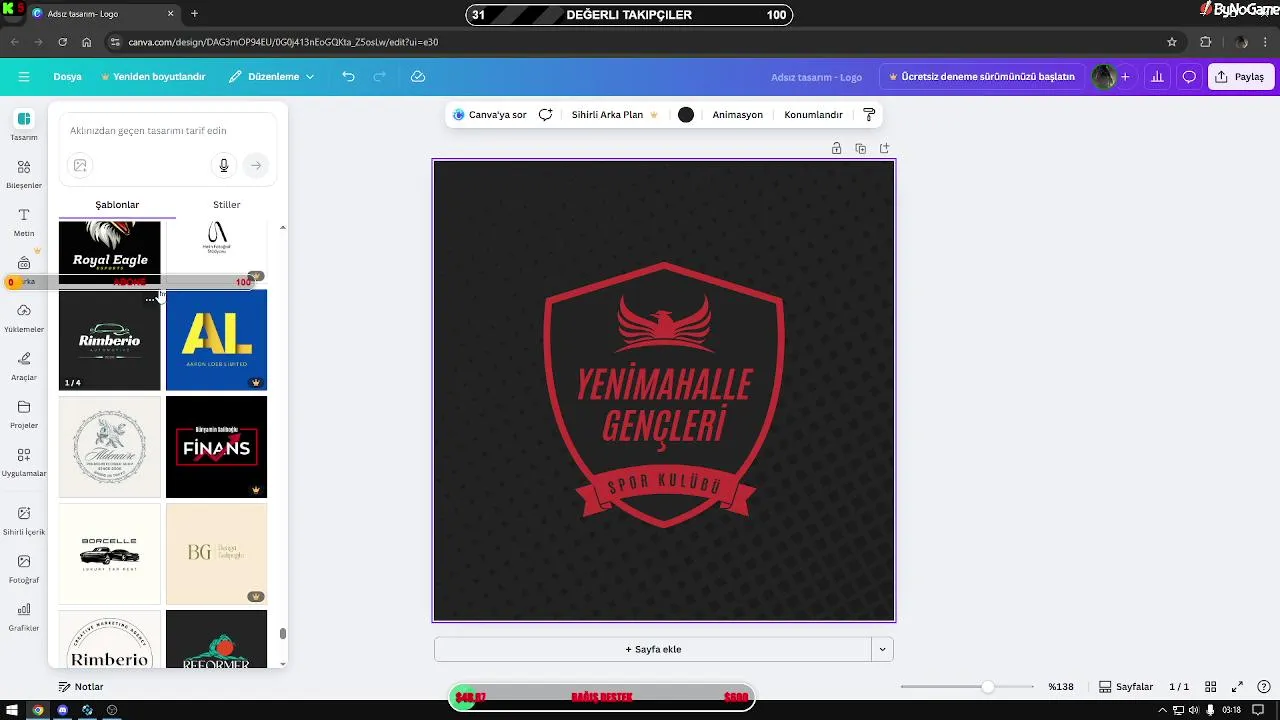Open the help question mark icon

point(1264,687)
